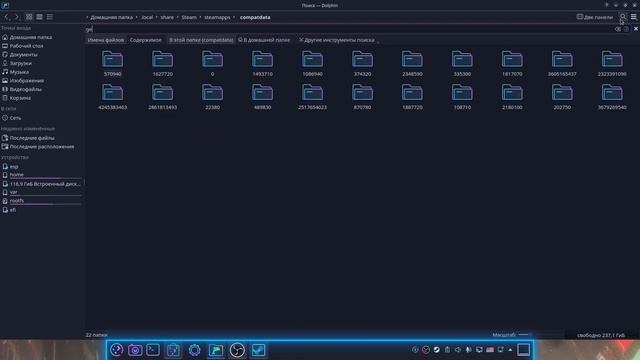This screenshot has width=640, height=360.
Task: Open the application launcher in taskbar
Action: tap(117, 350)
